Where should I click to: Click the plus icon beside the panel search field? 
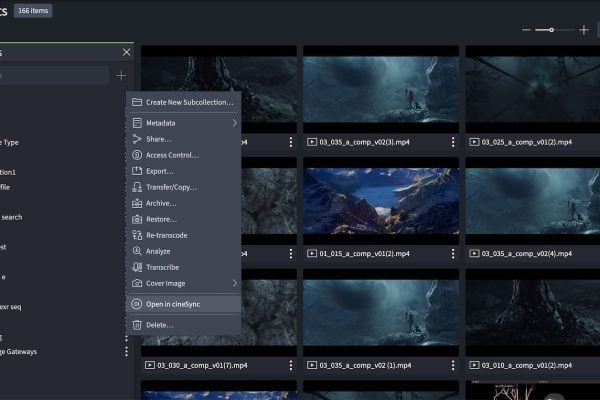click(x=121, y=75)
